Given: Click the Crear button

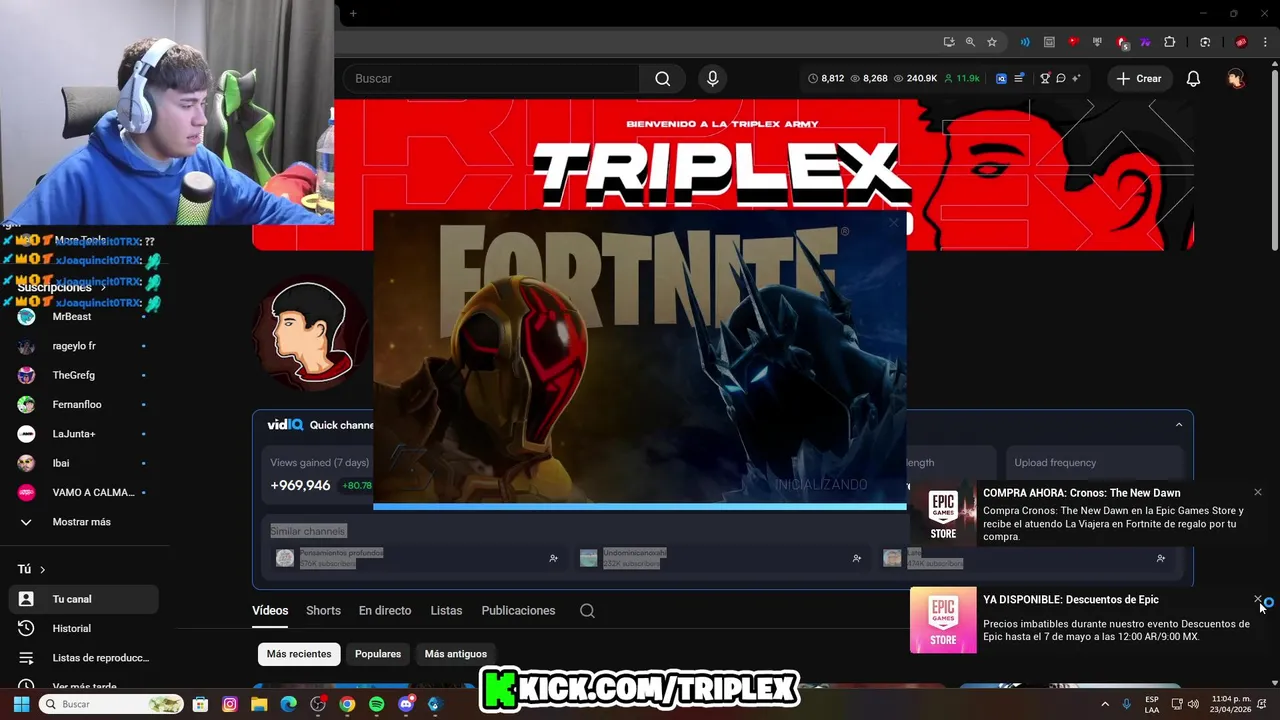Looking at the screenshot, I should coord(1139,78).
